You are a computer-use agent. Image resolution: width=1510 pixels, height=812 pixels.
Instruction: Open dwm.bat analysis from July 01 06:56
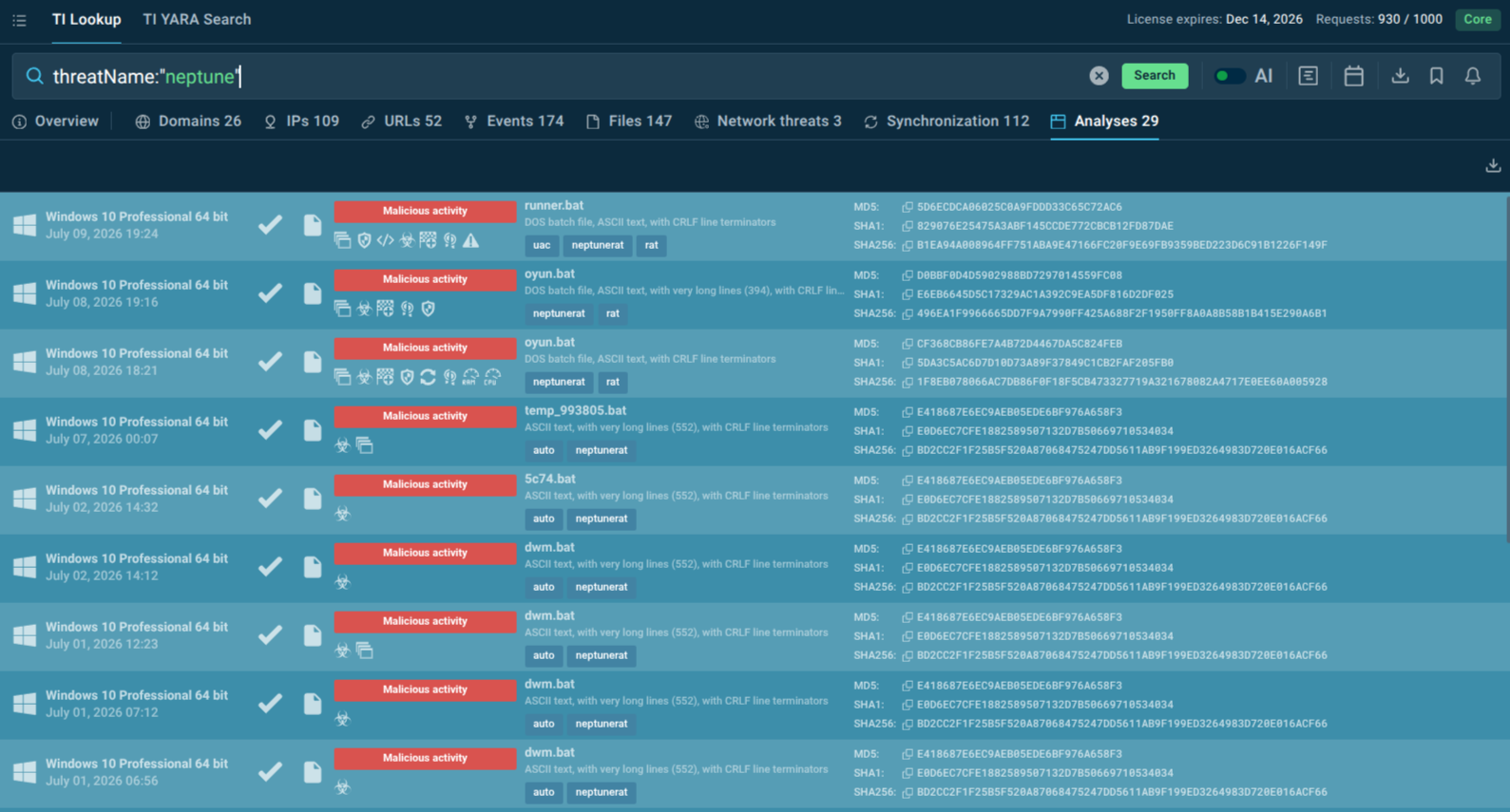click(549, 752)
